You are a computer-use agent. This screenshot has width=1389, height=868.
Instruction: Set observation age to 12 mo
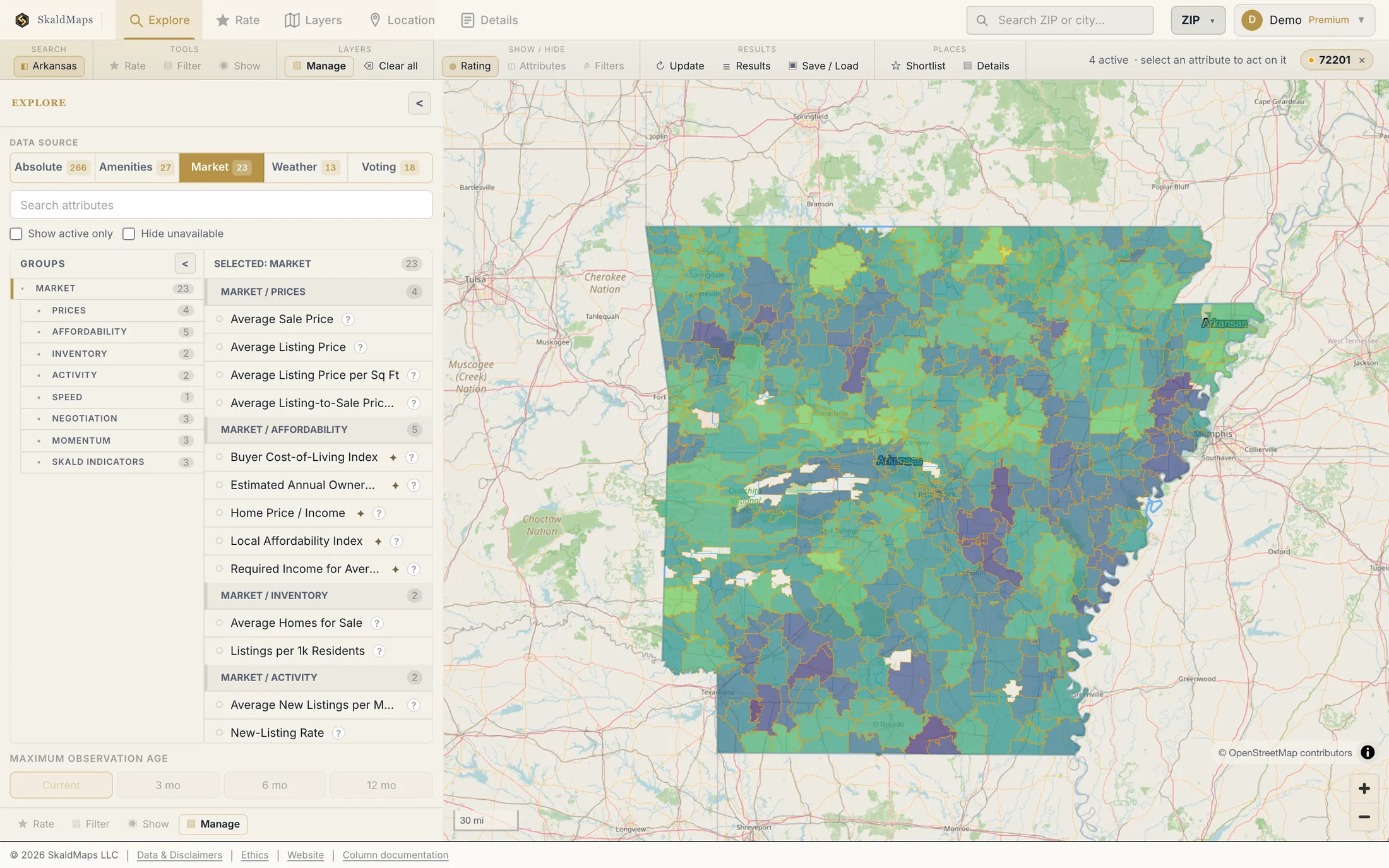click(x=381, y=785)
